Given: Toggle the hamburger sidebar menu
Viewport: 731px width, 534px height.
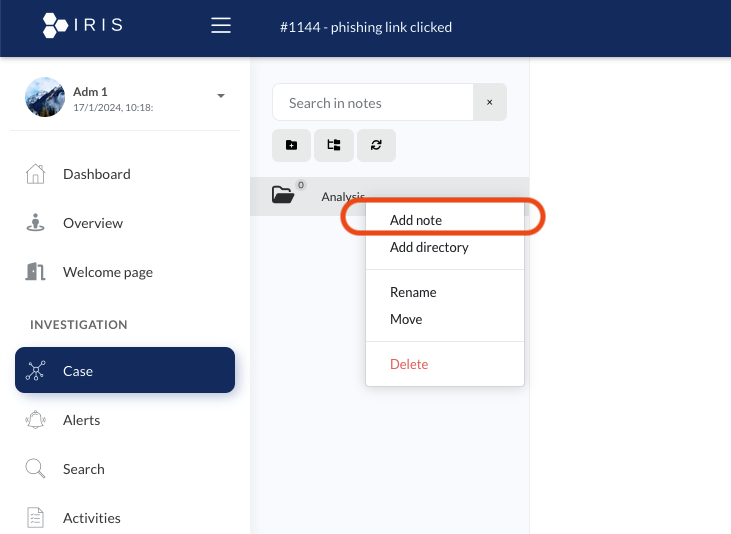Looking at the screenshot, I should coord(221,25).
